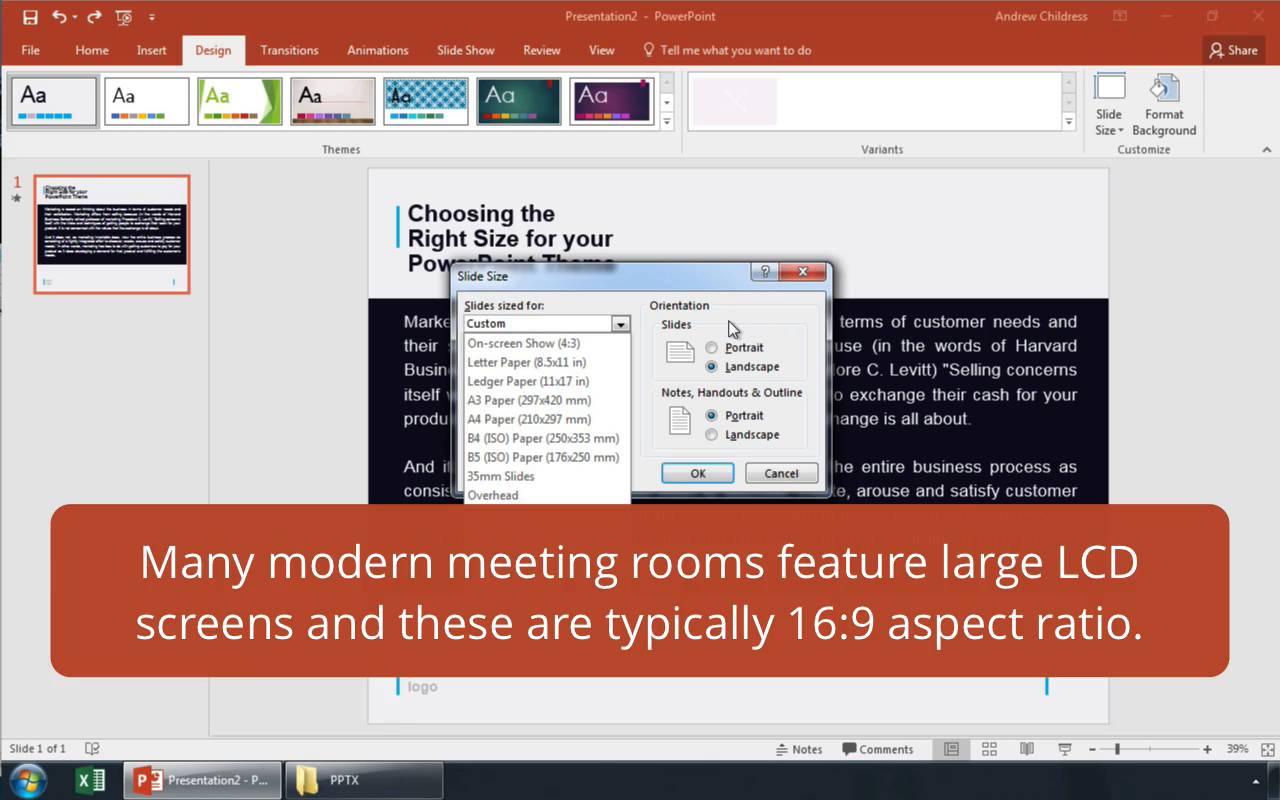Open Help in Slide Size dialog
This screenshot has width=1280, height=800.
765,272
